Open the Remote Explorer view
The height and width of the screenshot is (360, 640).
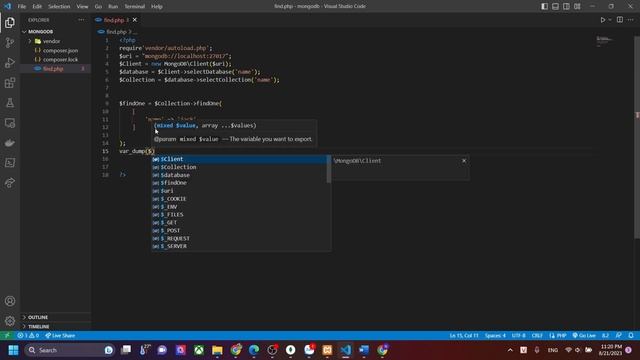coord(10,123)
